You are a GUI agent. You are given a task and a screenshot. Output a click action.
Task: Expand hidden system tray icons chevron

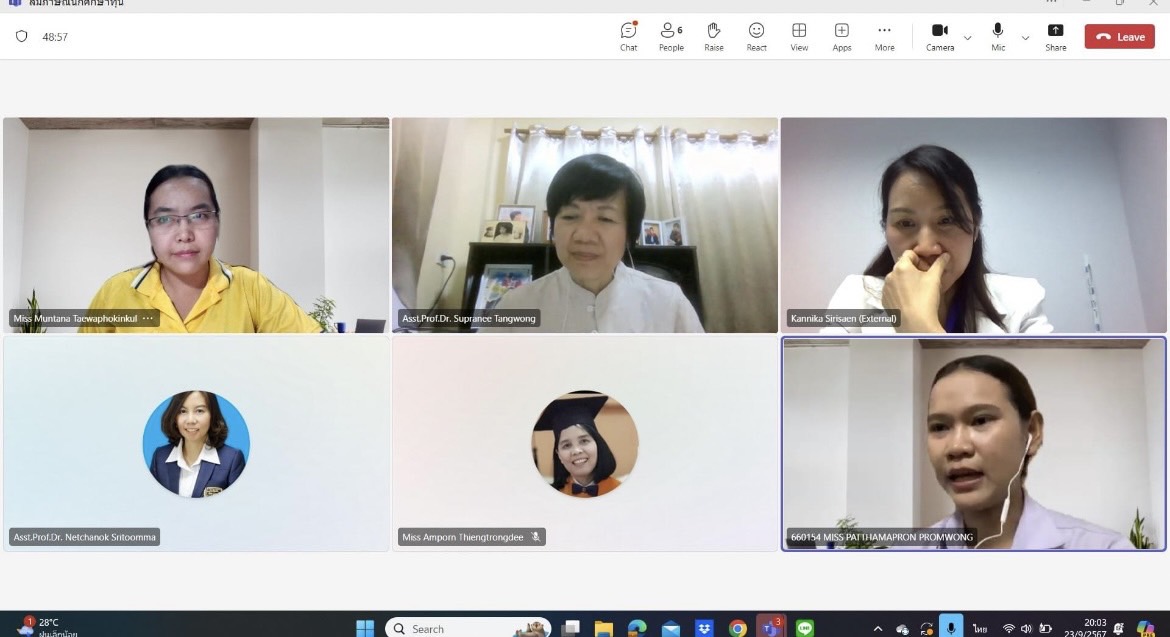click(x=878, y=629)
